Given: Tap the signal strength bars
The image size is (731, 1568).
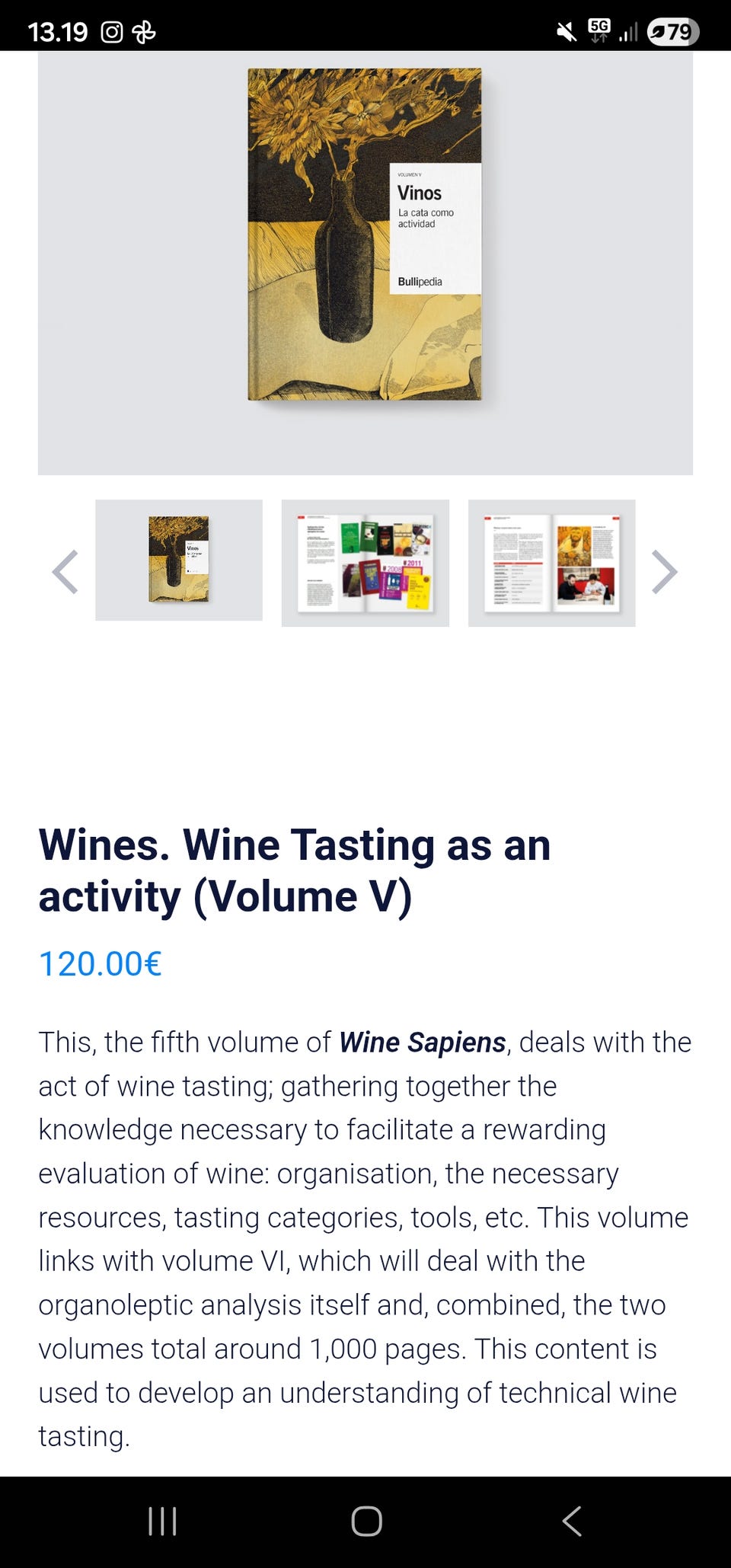Looking at the screenshot, I should click(628, 32).
